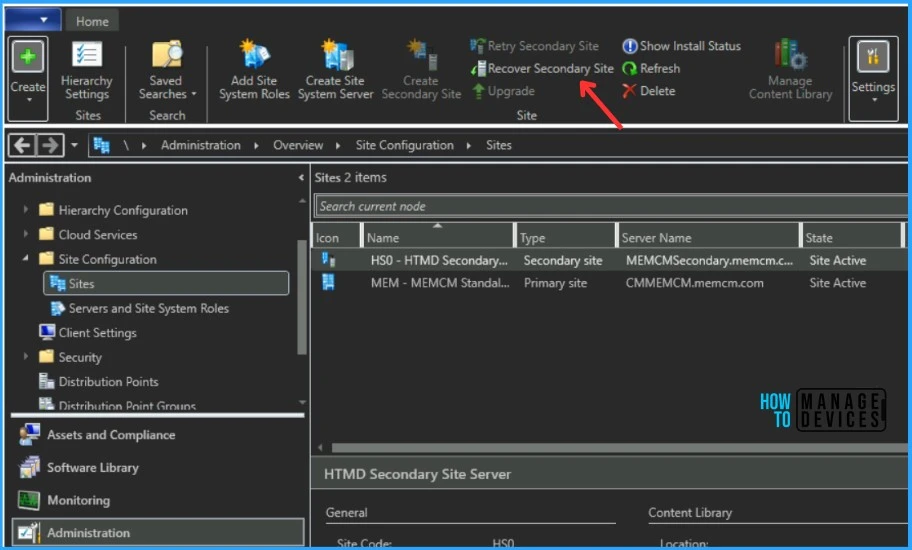This screenshot has width=912, height=550.
Task: Delete the selected site
Action: (649, 91)
